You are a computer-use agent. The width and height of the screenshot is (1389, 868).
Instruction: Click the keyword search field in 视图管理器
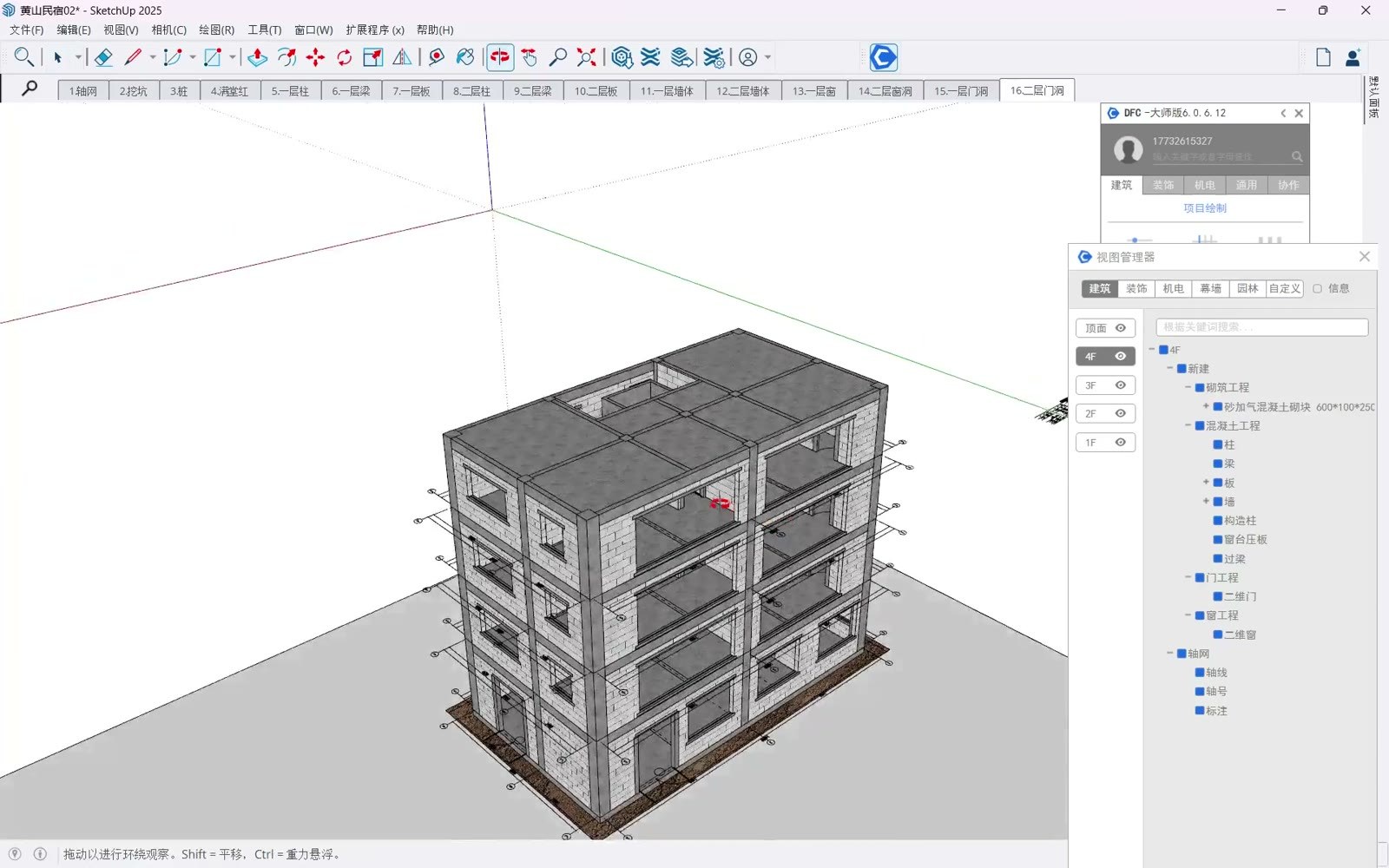pos(1262,327)
